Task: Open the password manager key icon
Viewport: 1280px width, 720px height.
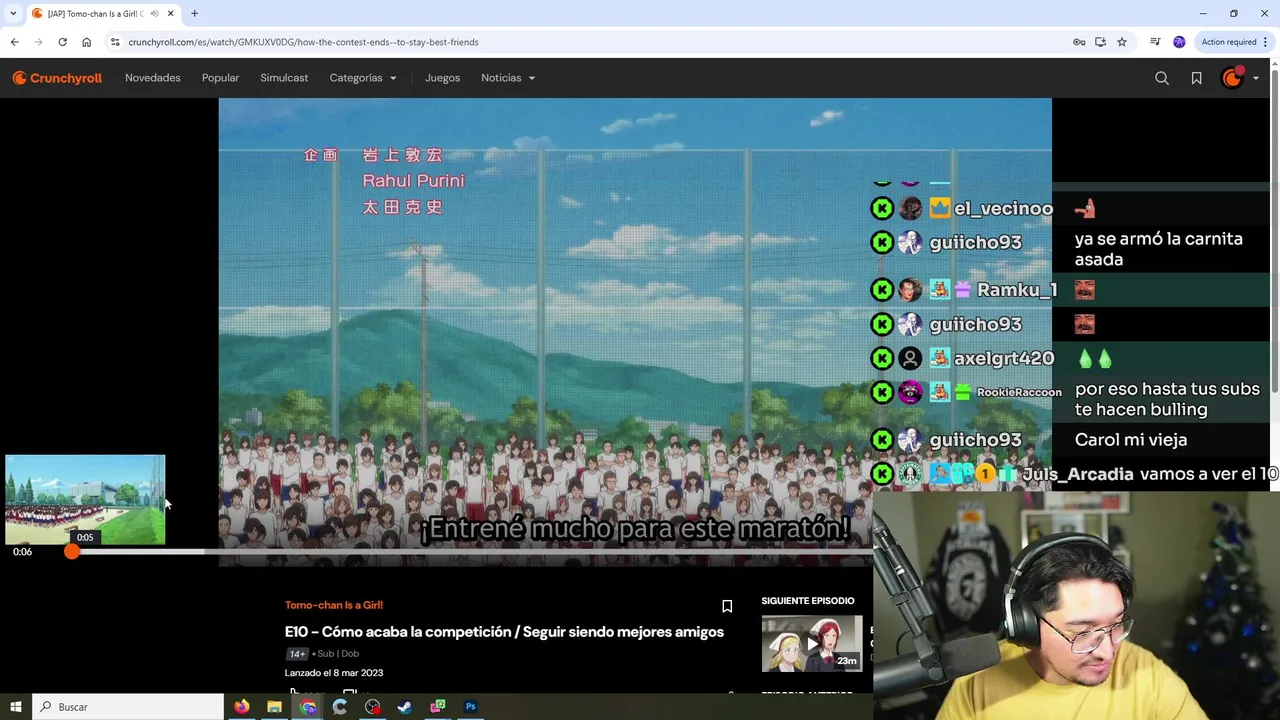Action: 1079,42
